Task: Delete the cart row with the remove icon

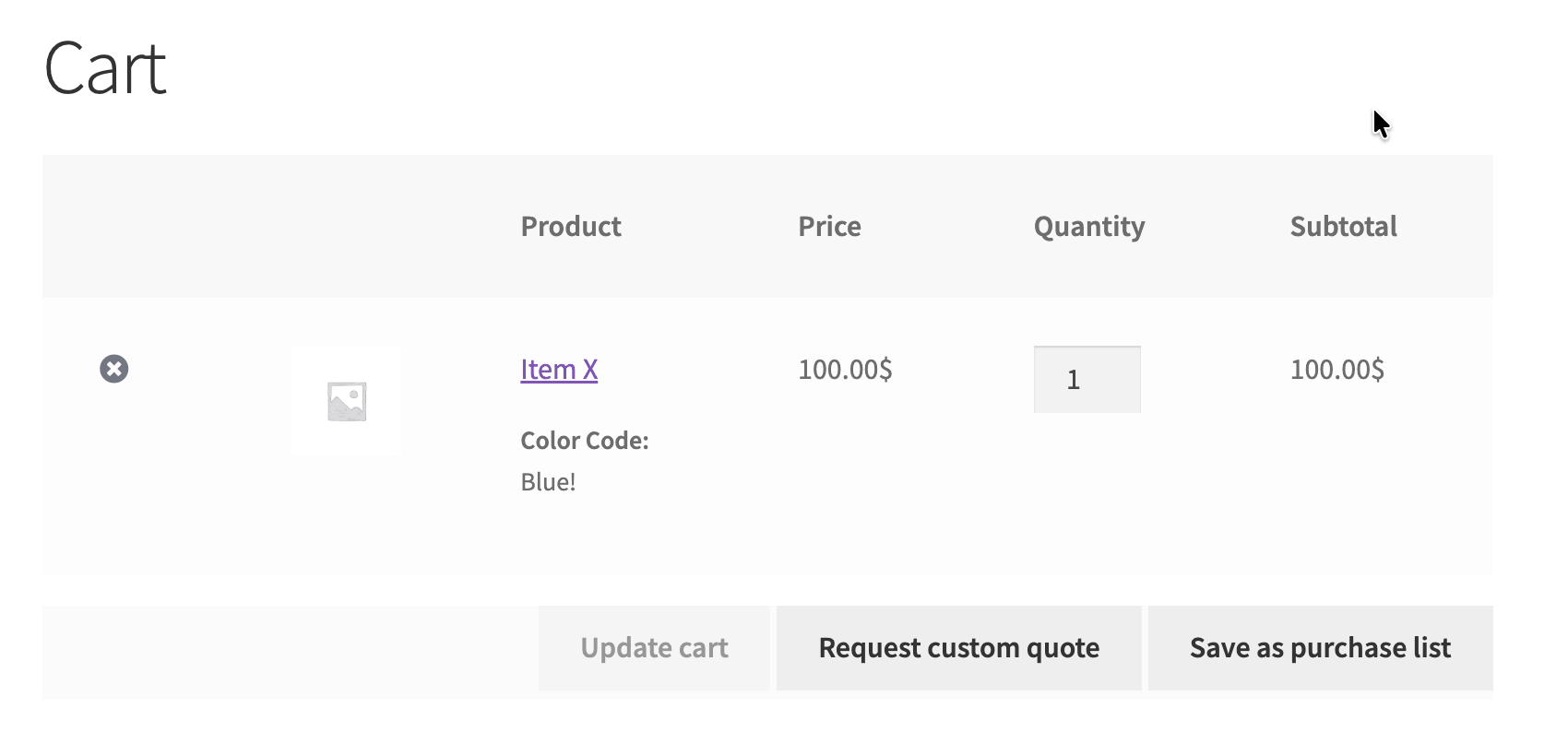Action: pos(114,369)
